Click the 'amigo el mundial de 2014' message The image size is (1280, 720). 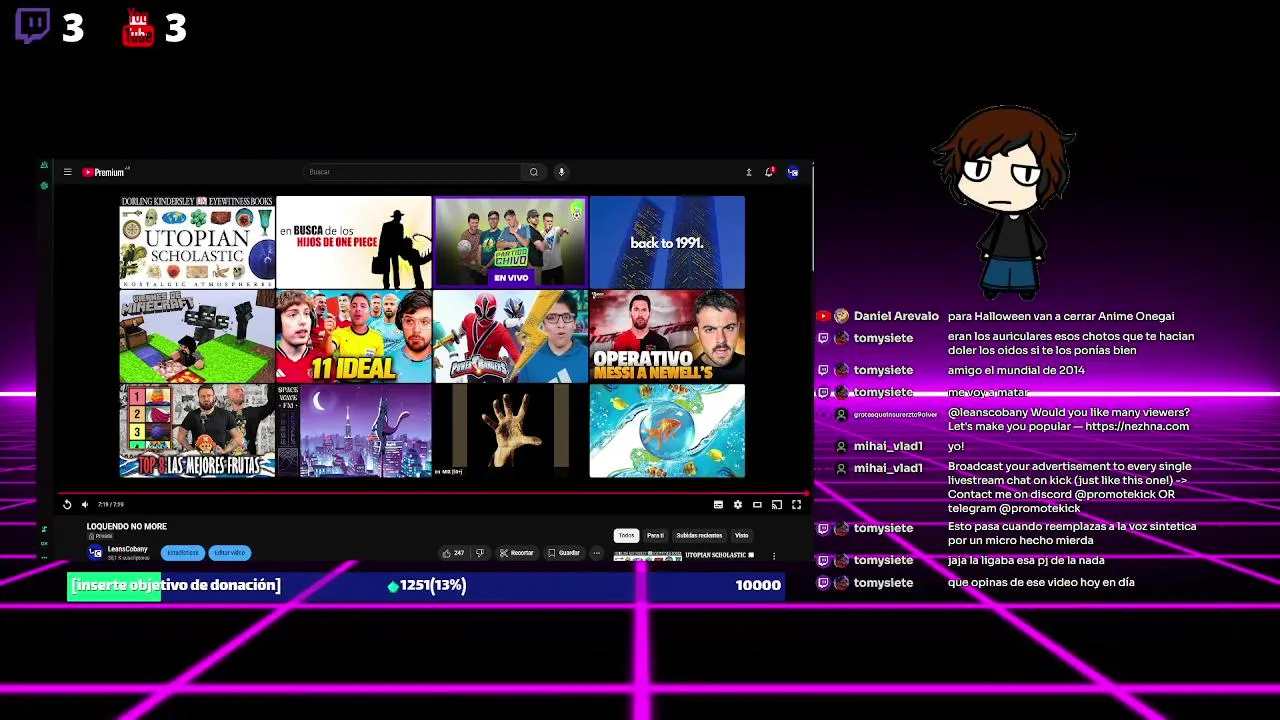pyautogui.click(x=1016, y=370)
